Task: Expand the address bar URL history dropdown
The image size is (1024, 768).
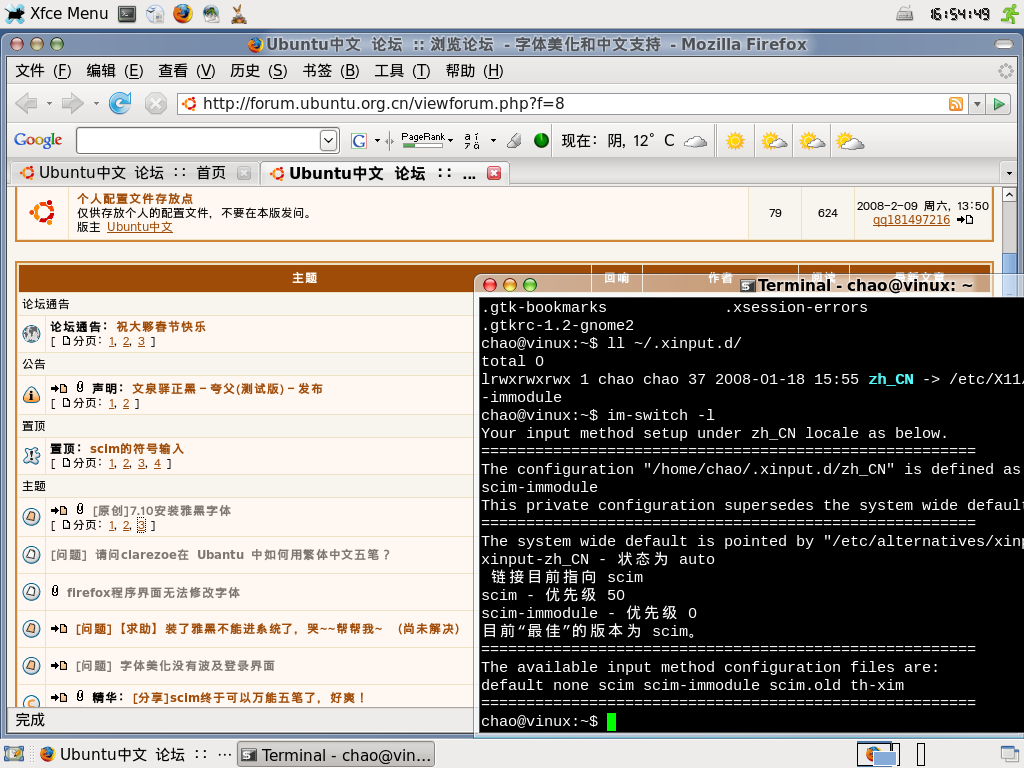Action: tap(977, 104)
